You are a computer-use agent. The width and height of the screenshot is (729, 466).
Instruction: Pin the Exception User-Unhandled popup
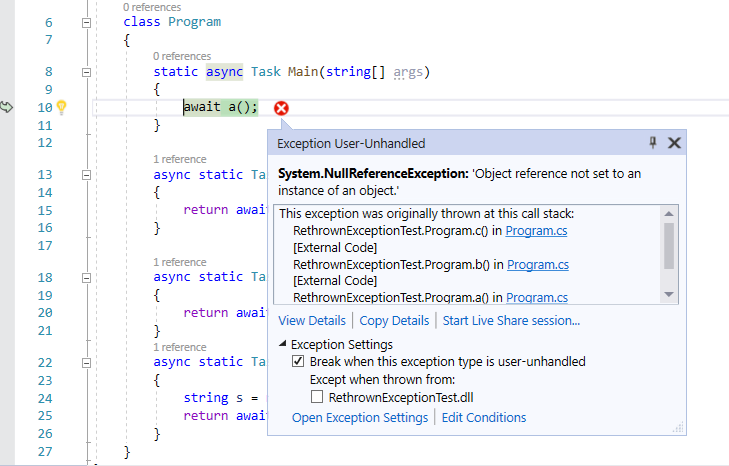(x=653, y=143)
